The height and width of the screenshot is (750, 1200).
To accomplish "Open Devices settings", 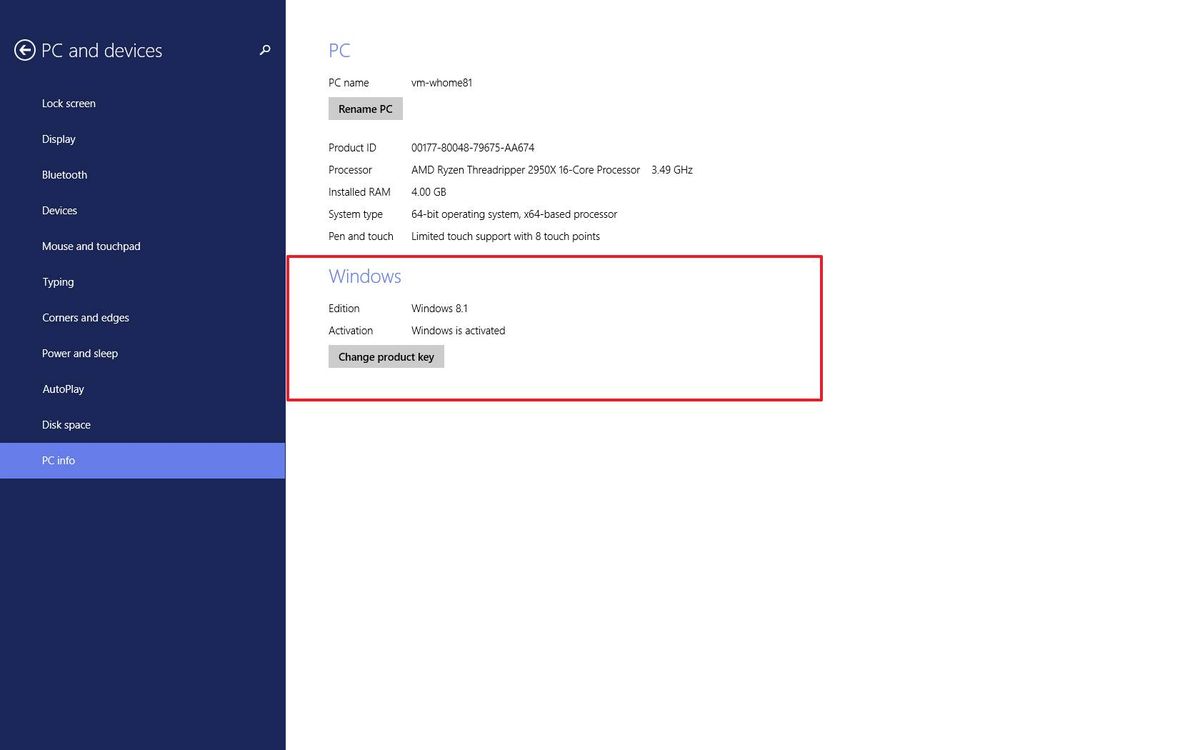I will [59, 210].
